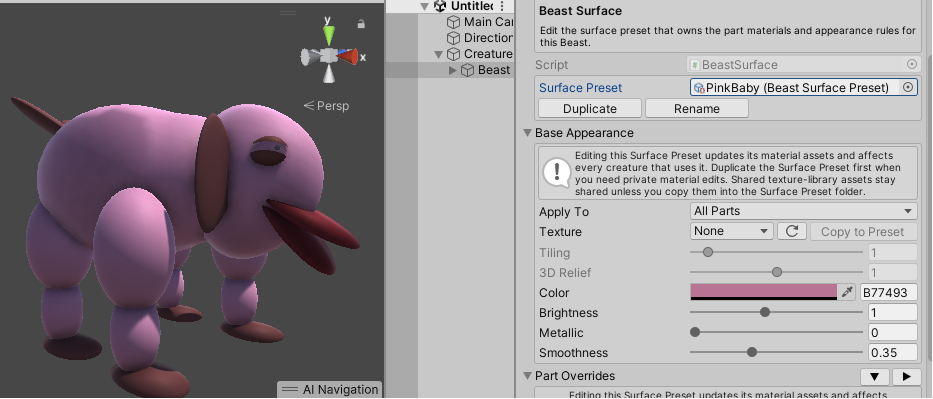
Task: Open the Apply To dropdown showing All Parts
Action: (x=803, y=211)
